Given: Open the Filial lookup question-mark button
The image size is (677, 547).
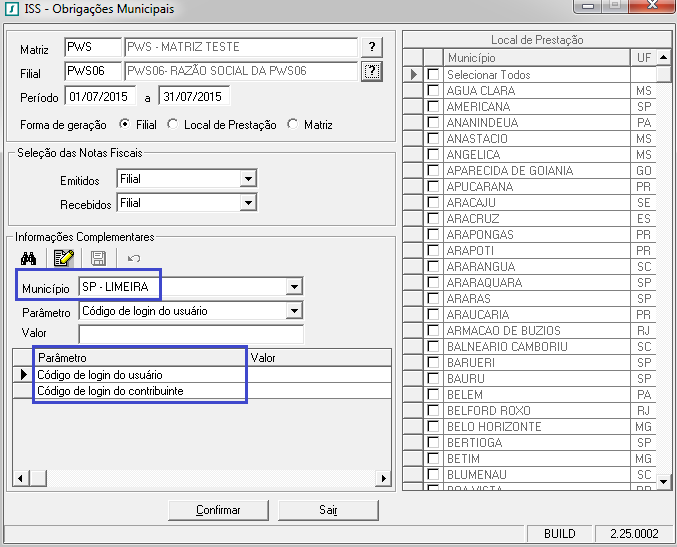Looking at the screenshot, I should (x=372, y=71).
